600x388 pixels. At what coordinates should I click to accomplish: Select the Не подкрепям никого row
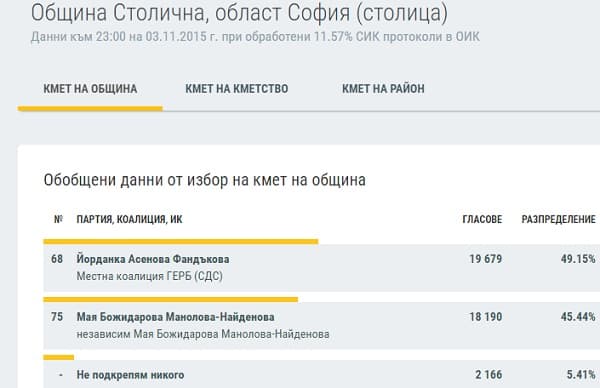pos(321,374)
